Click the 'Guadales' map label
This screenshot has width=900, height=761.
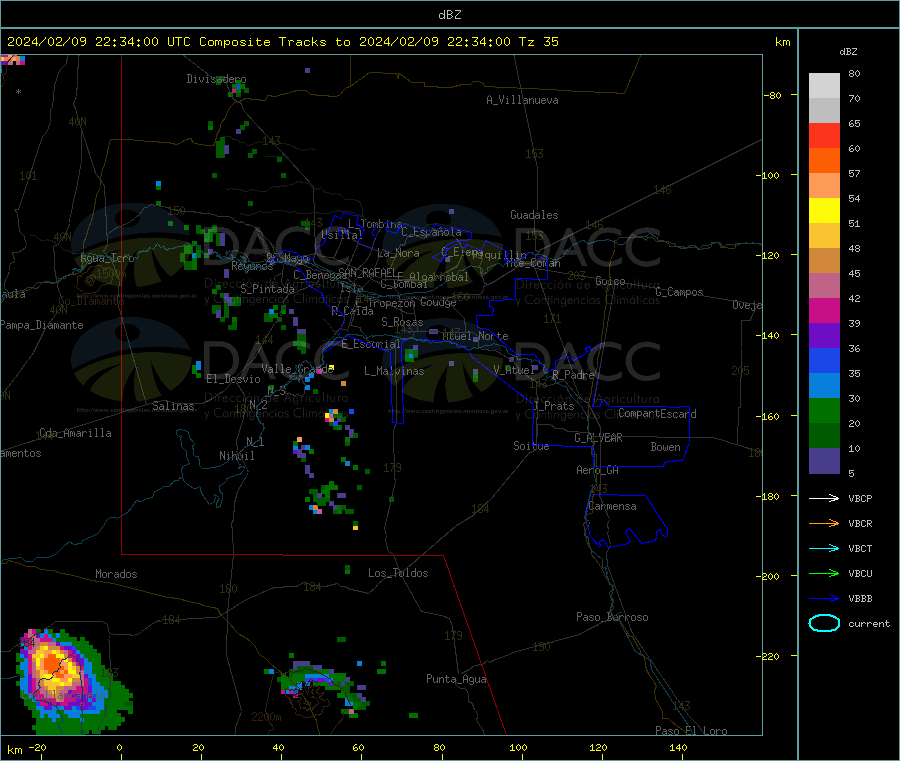coord(534,215)
